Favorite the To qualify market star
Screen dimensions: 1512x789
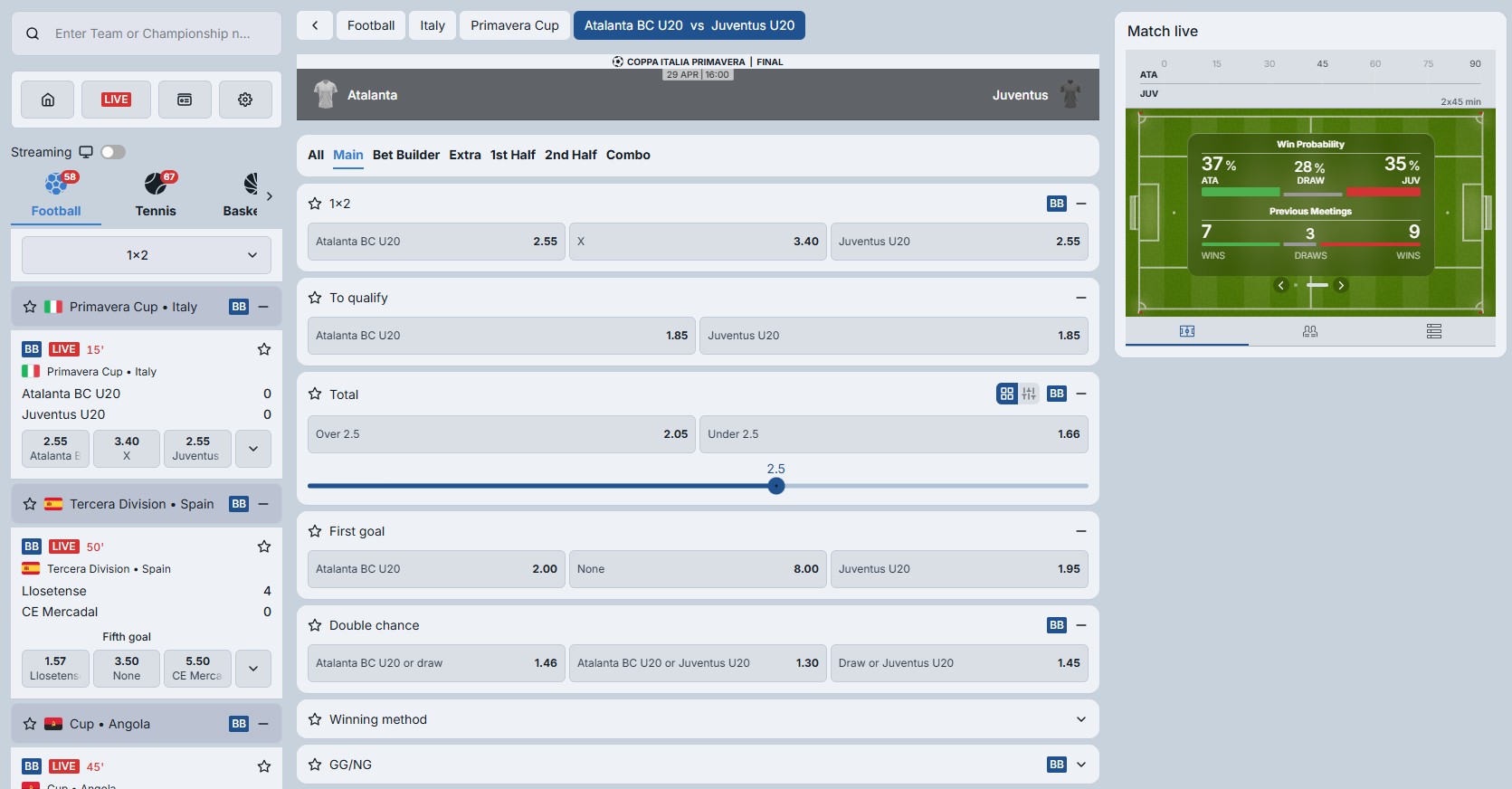(315, 298)
